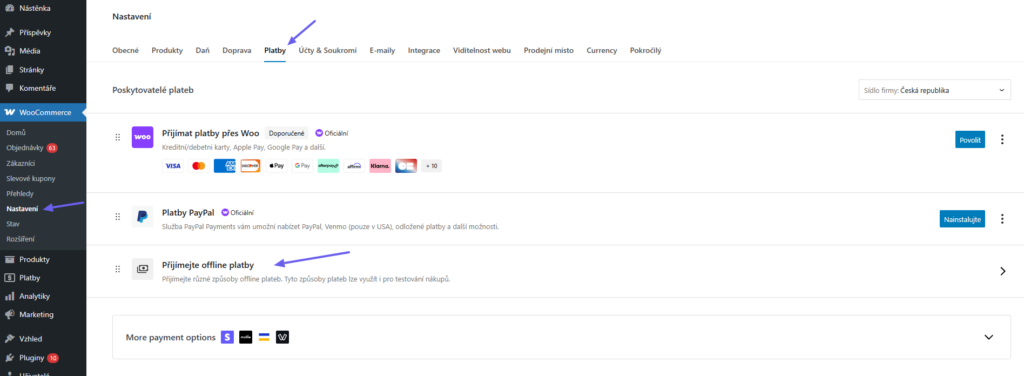Open the Daň settings tab

pos(202,50)
